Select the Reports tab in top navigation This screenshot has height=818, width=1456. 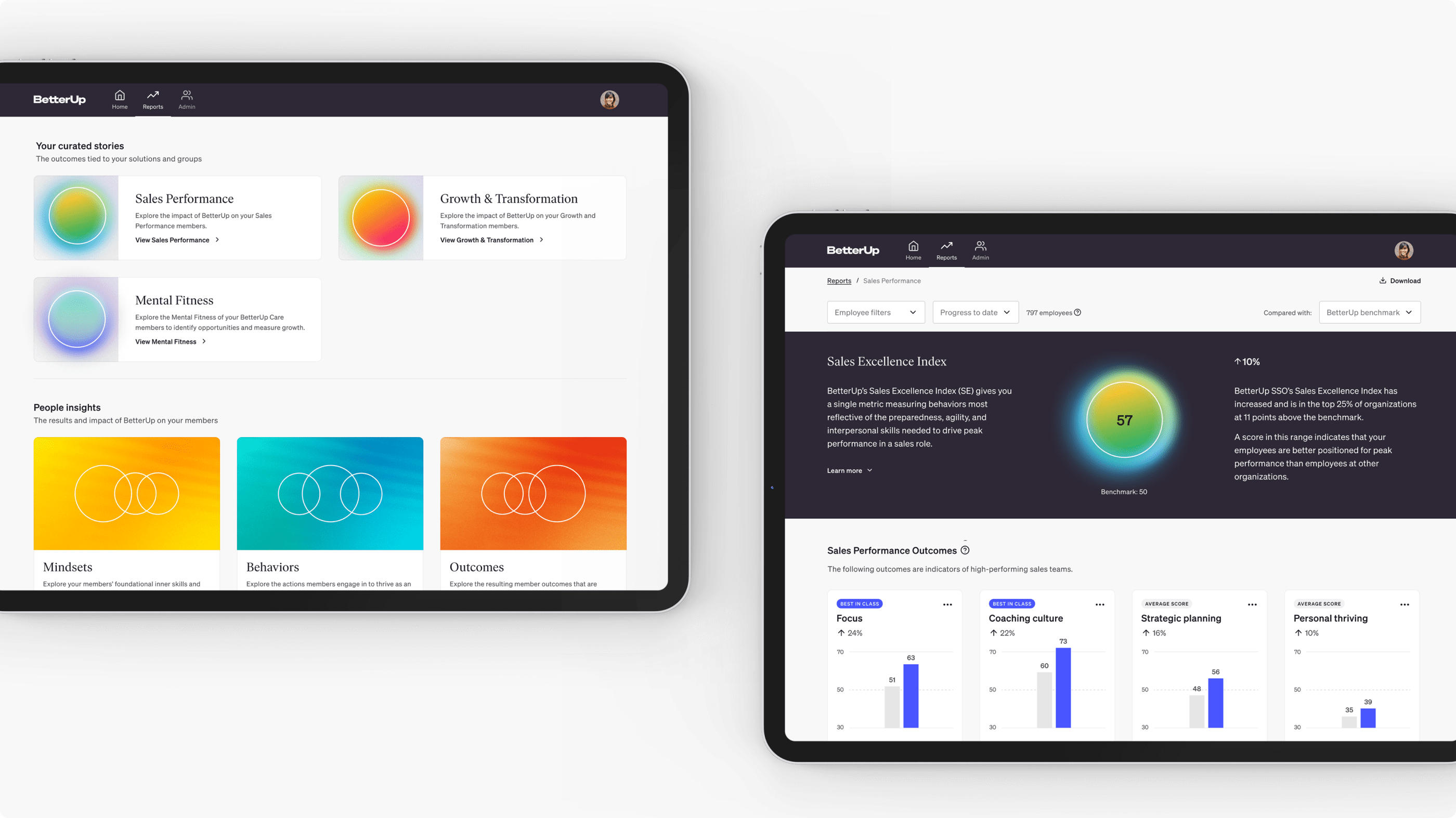[x=153, y=99]
